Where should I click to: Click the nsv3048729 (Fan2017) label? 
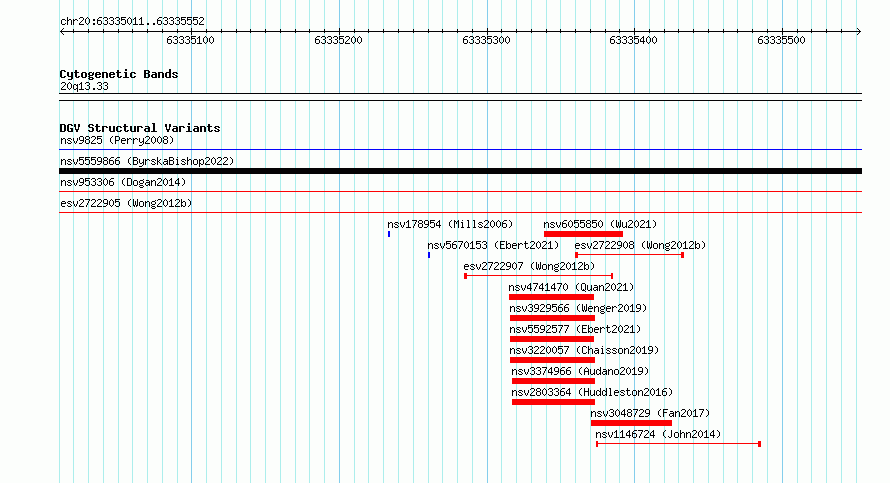point(650,413)
